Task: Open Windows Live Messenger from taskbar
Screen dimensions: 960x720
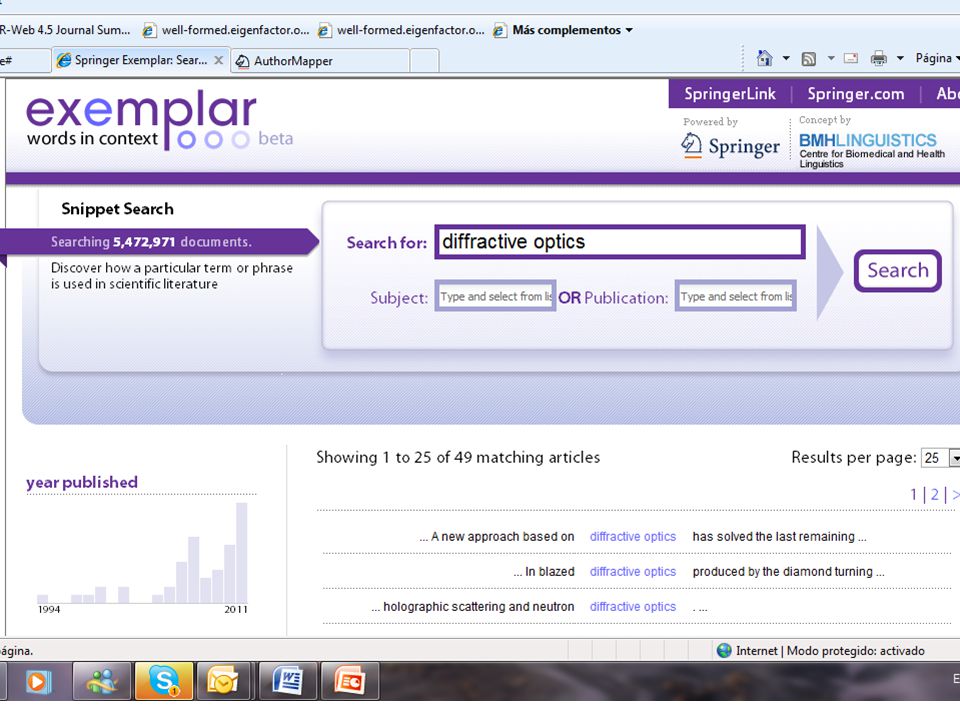Action: (102, 681)
